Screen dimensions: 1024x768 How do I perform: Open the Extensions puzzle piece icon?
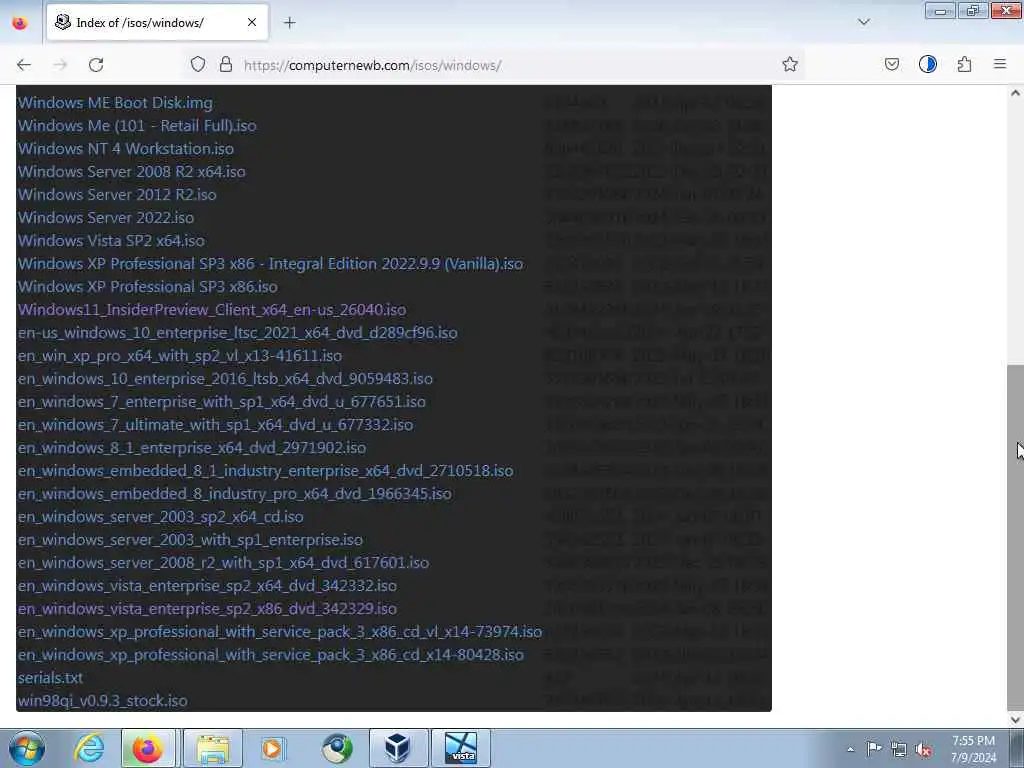click(x=965, y=64)
